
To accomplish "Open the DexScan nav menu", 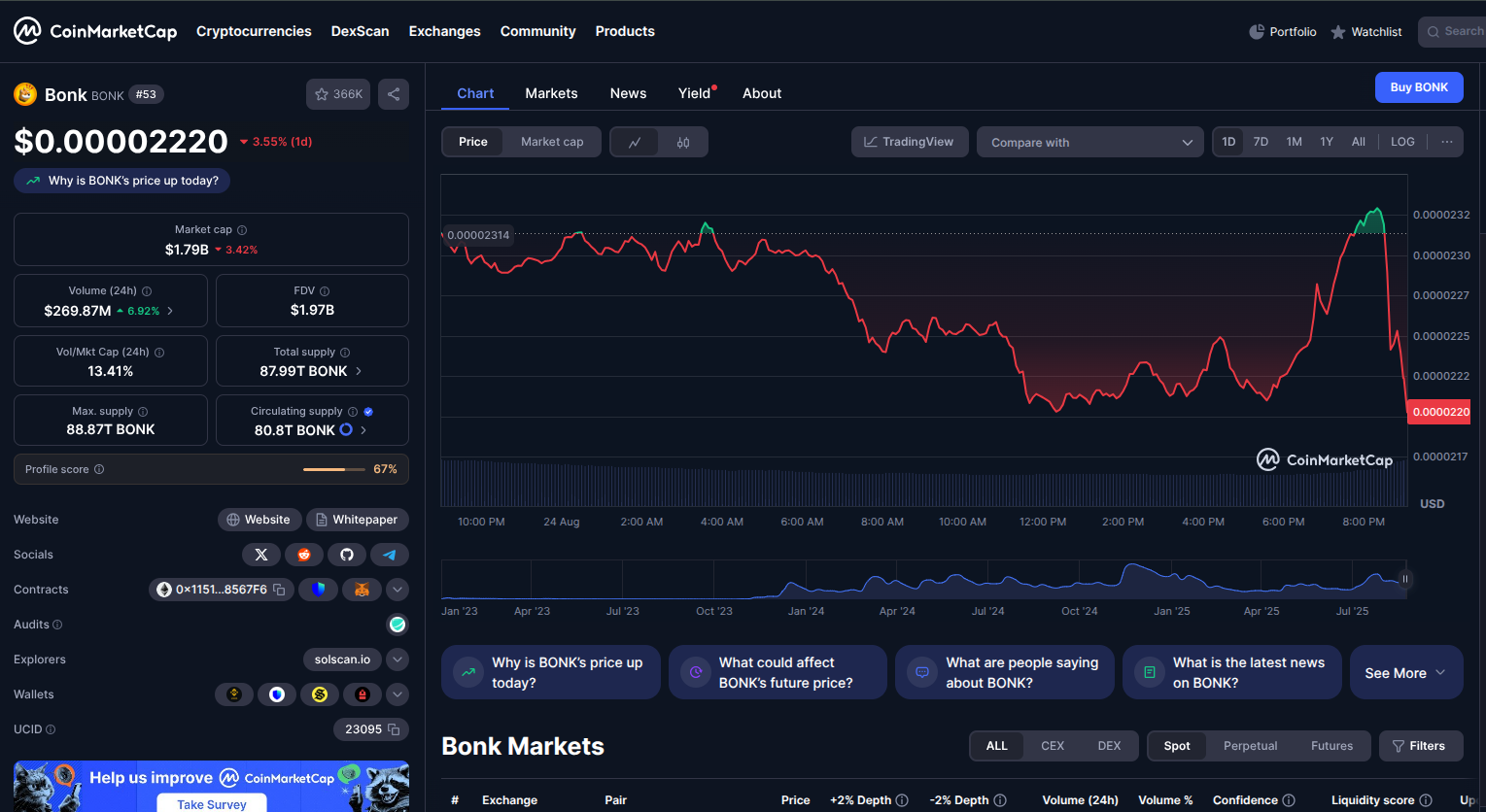I will pos(360,31).
